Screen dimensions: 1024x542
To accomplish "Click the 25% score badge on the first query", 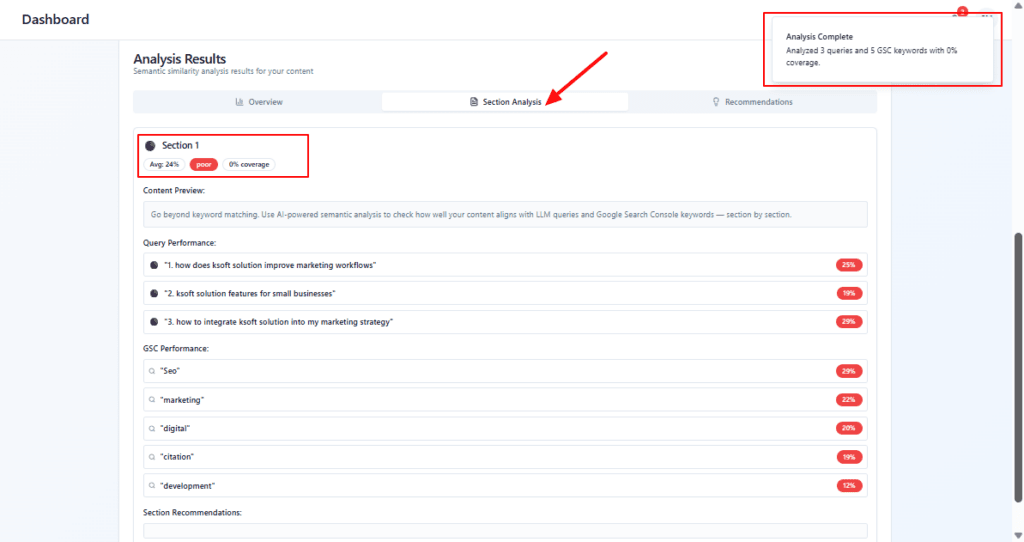I will click(x=849, y=265).
